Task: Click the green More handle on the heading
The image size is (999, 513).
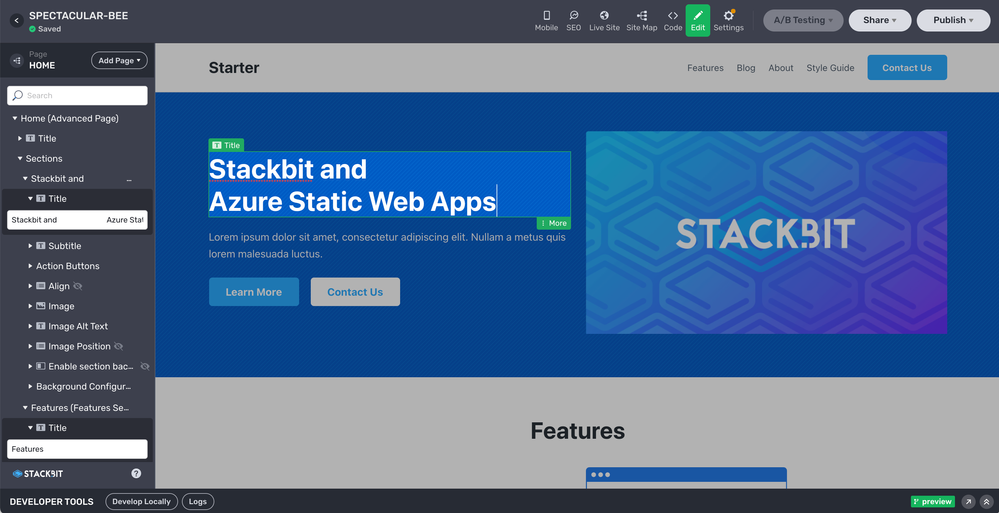Action: [554, 223]
